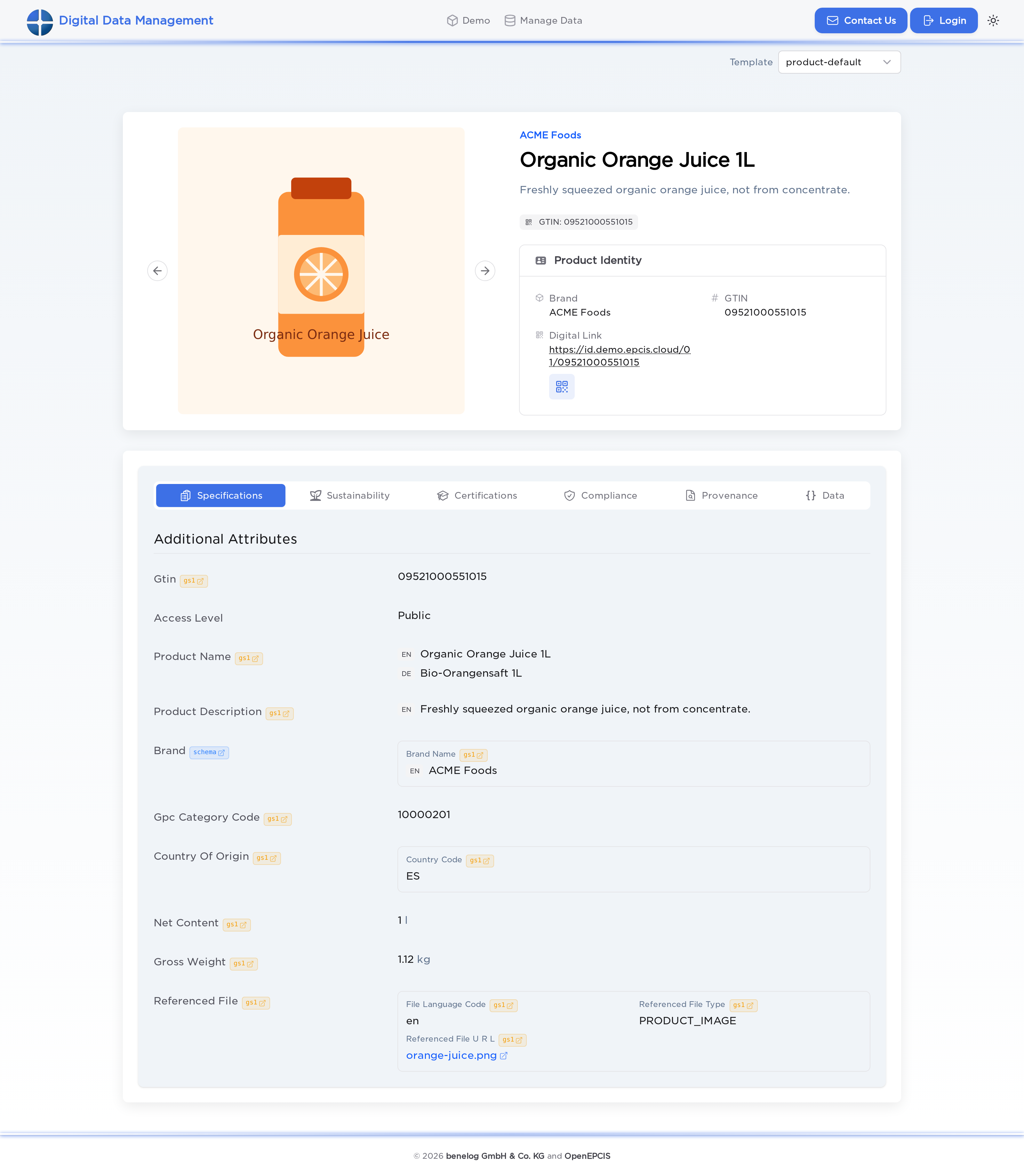Go to previous product image
Image resolution: width=1024 pixels, height=1176 pixels.
(x=157, y=271)
